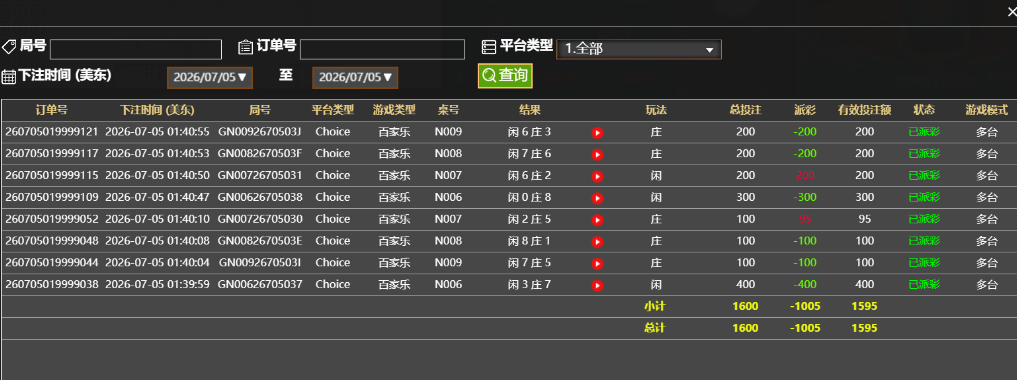Click the 派彩 column header
Image resolution: width=1017 pixels, height=380 pixels.
pos(805,110)
